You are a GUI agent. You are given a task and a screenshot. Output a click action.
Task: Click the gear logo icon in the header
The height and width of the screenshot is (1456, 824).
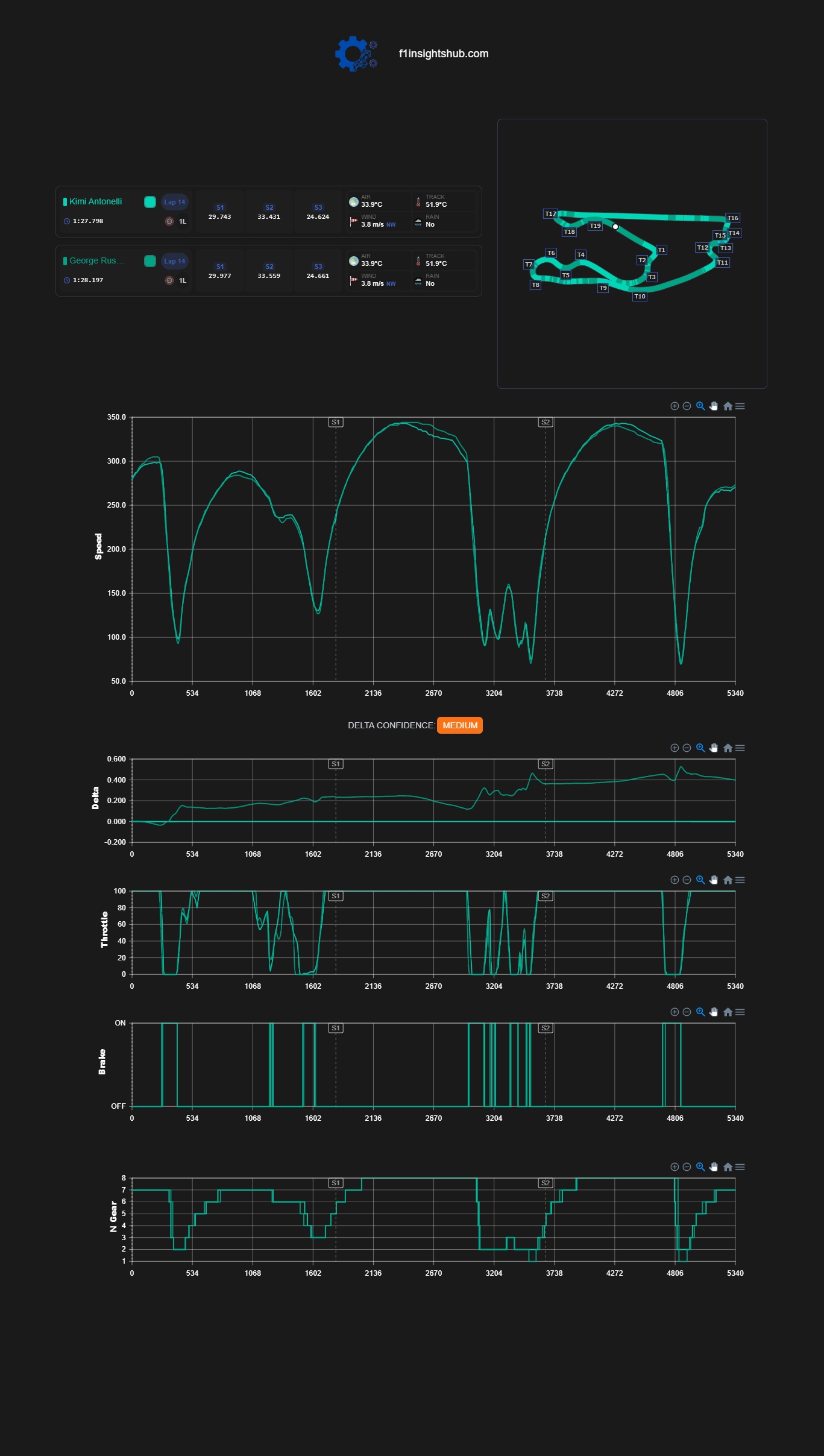356,54
